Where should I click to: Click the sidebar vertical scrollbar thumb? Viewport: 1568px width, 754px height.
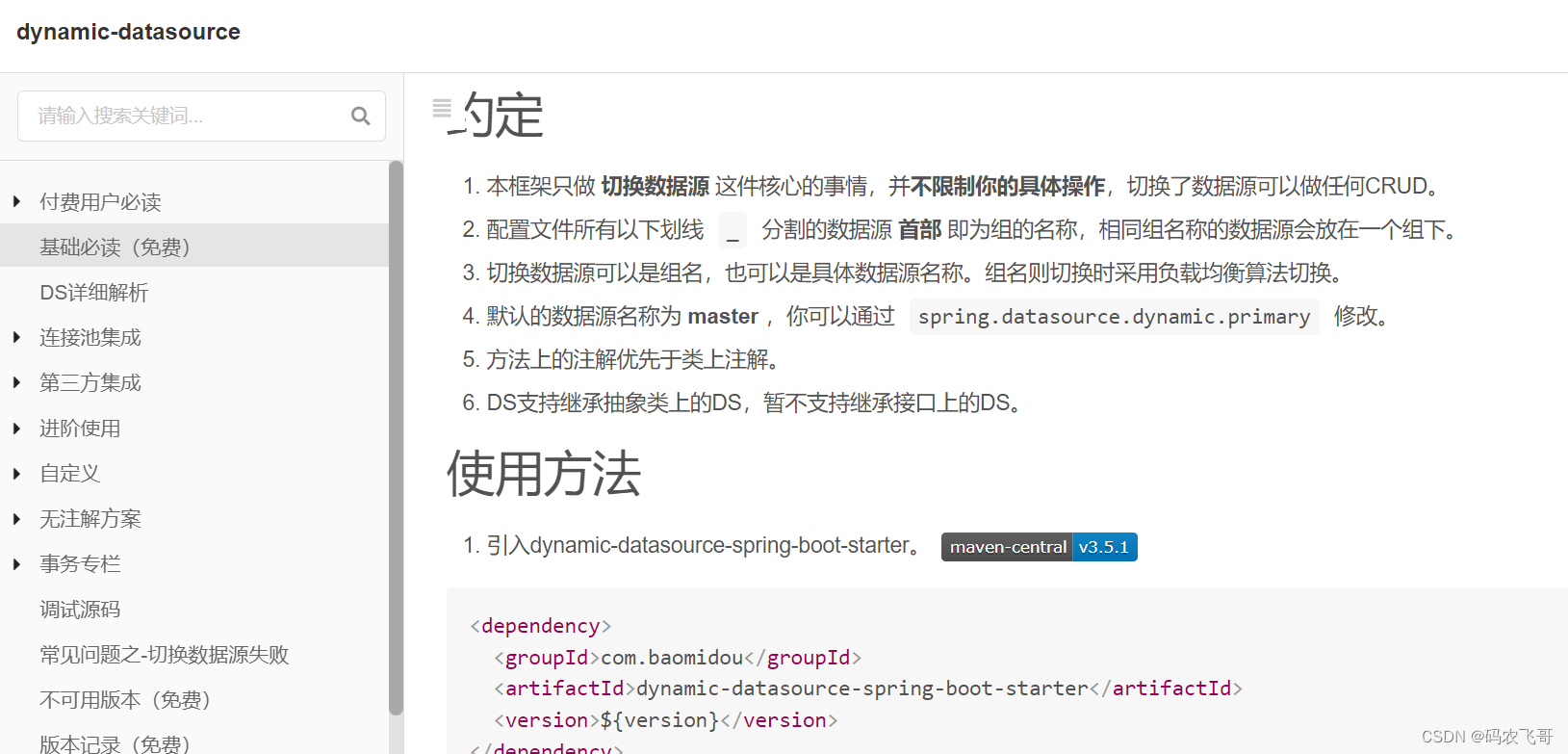396,438
